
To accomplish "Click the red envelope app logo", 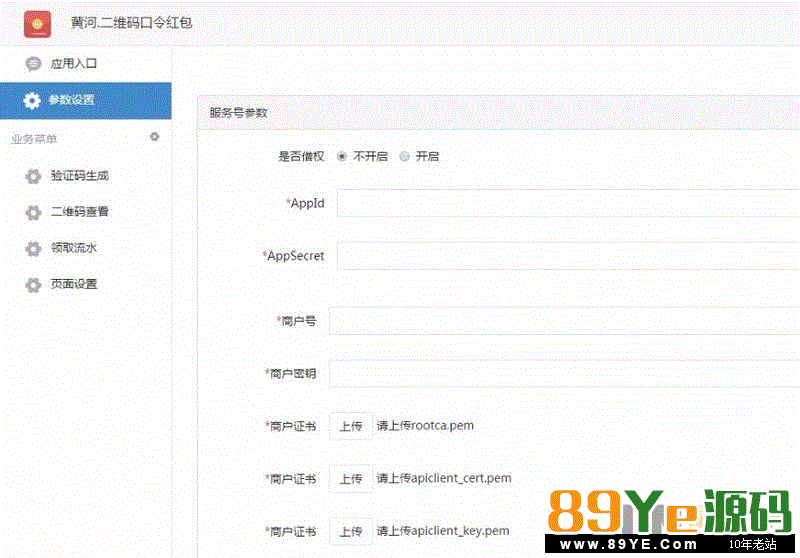I will [37, 24].
